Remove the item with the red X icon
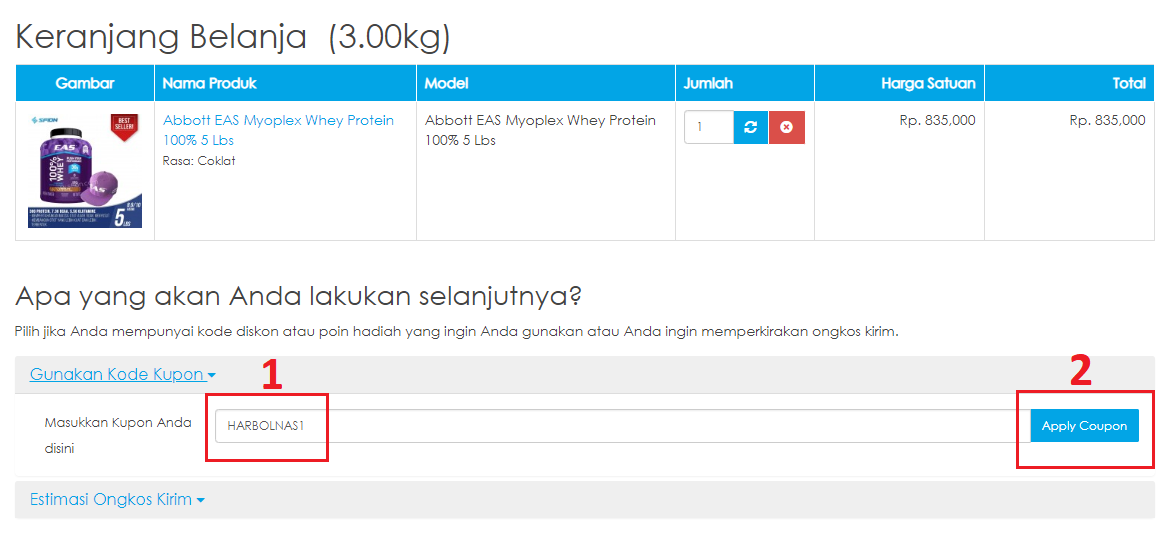Image resolution: width=1176 pixels, height=555 pixels. tap(786, 127)
